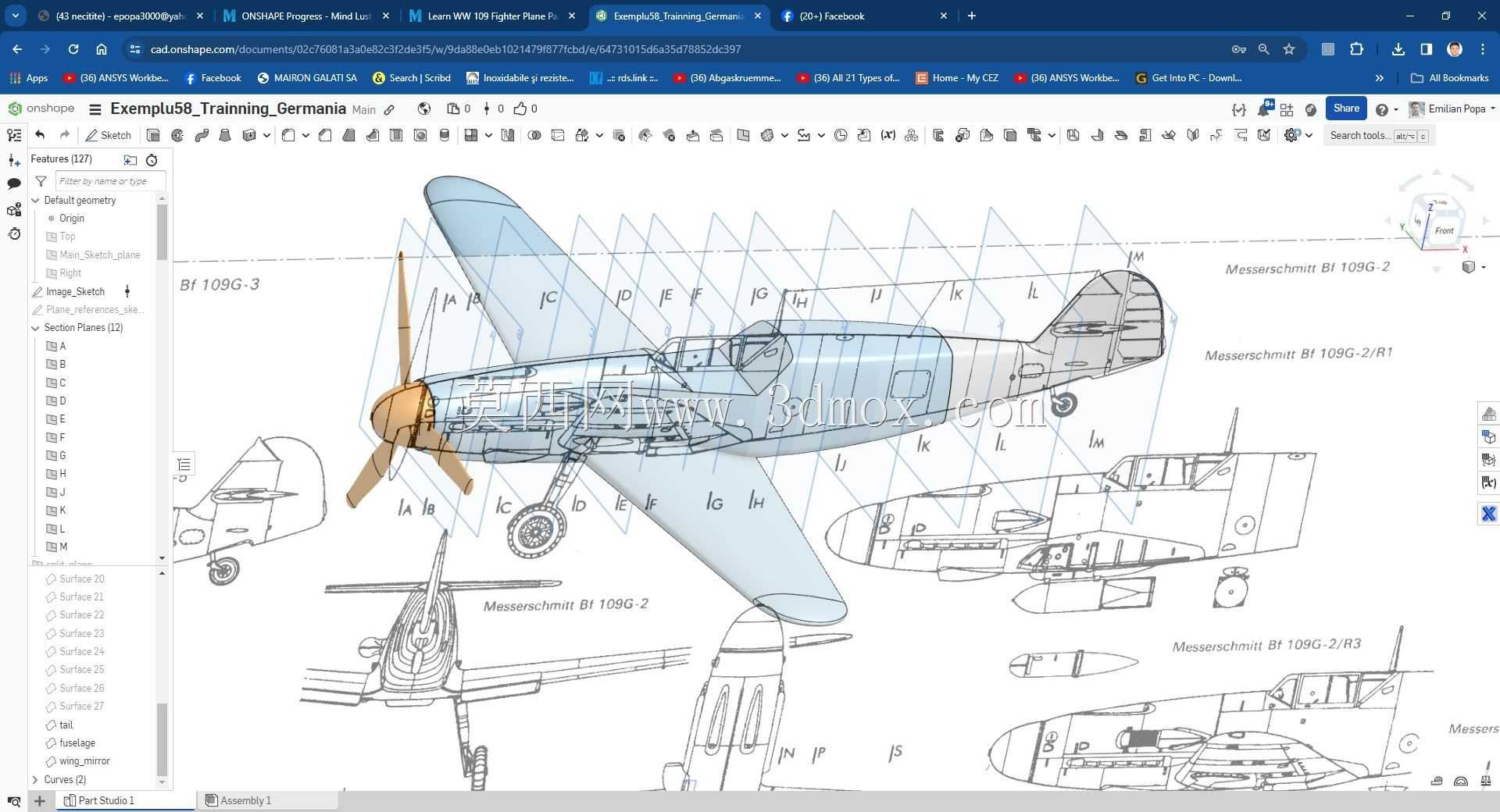Screen dimensions: 1500x812
Task: Select the Boolean tool
Action: point(534,135)
